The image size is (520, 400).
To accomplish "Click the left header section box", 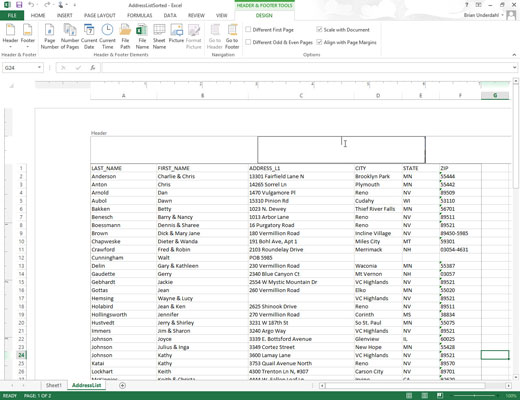I will click(x=174, y=150).
